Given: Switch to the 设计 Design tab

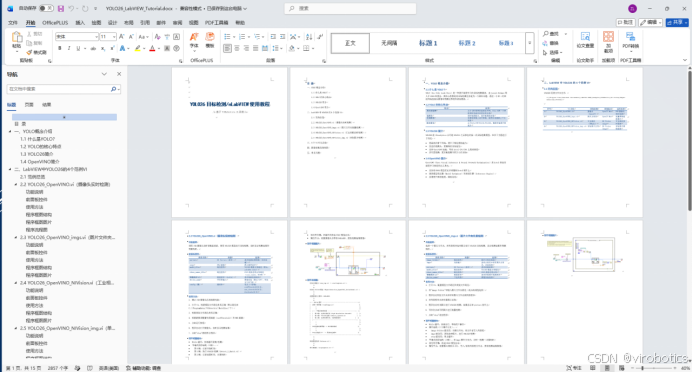Looking at the screenshot, I should click(113, 23).
